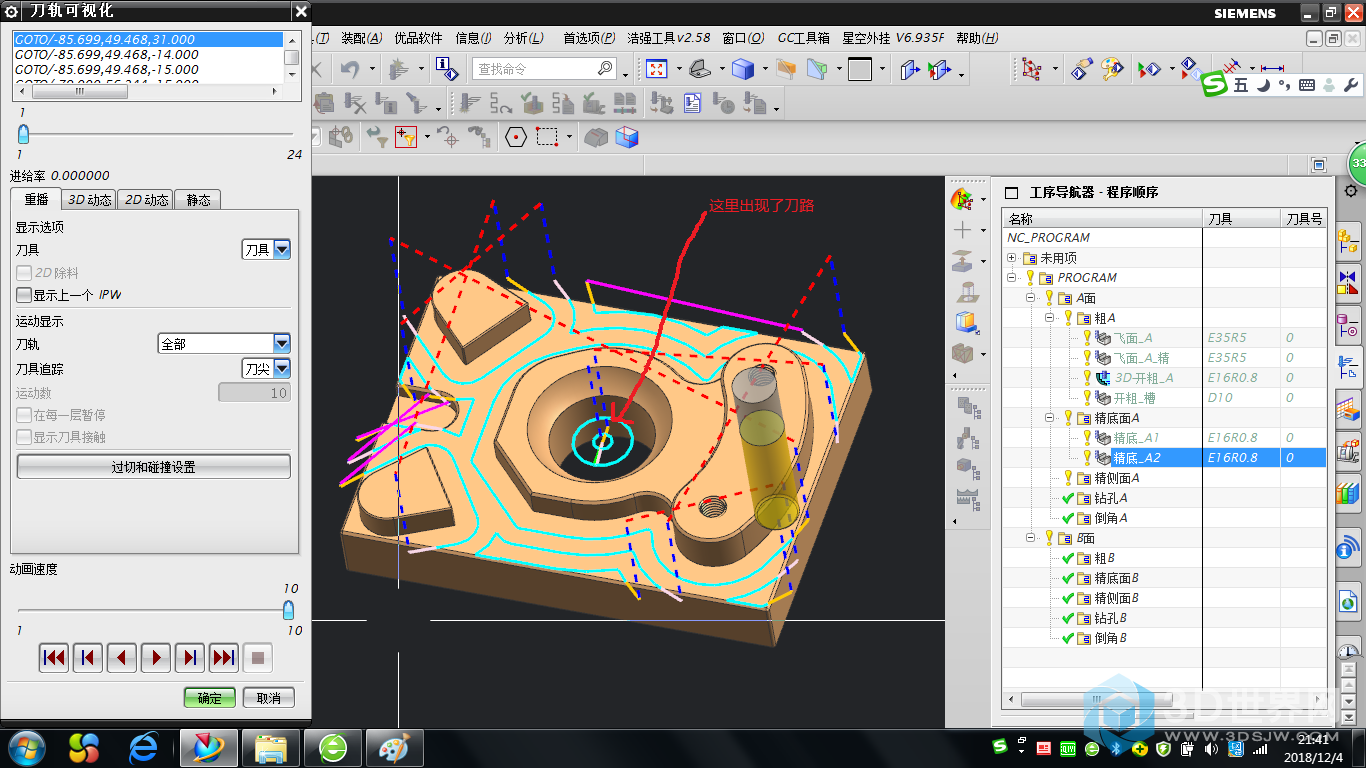The image size is (1366, 768).
Task: Click the skip to end playback button
Action: pos(224,658)
